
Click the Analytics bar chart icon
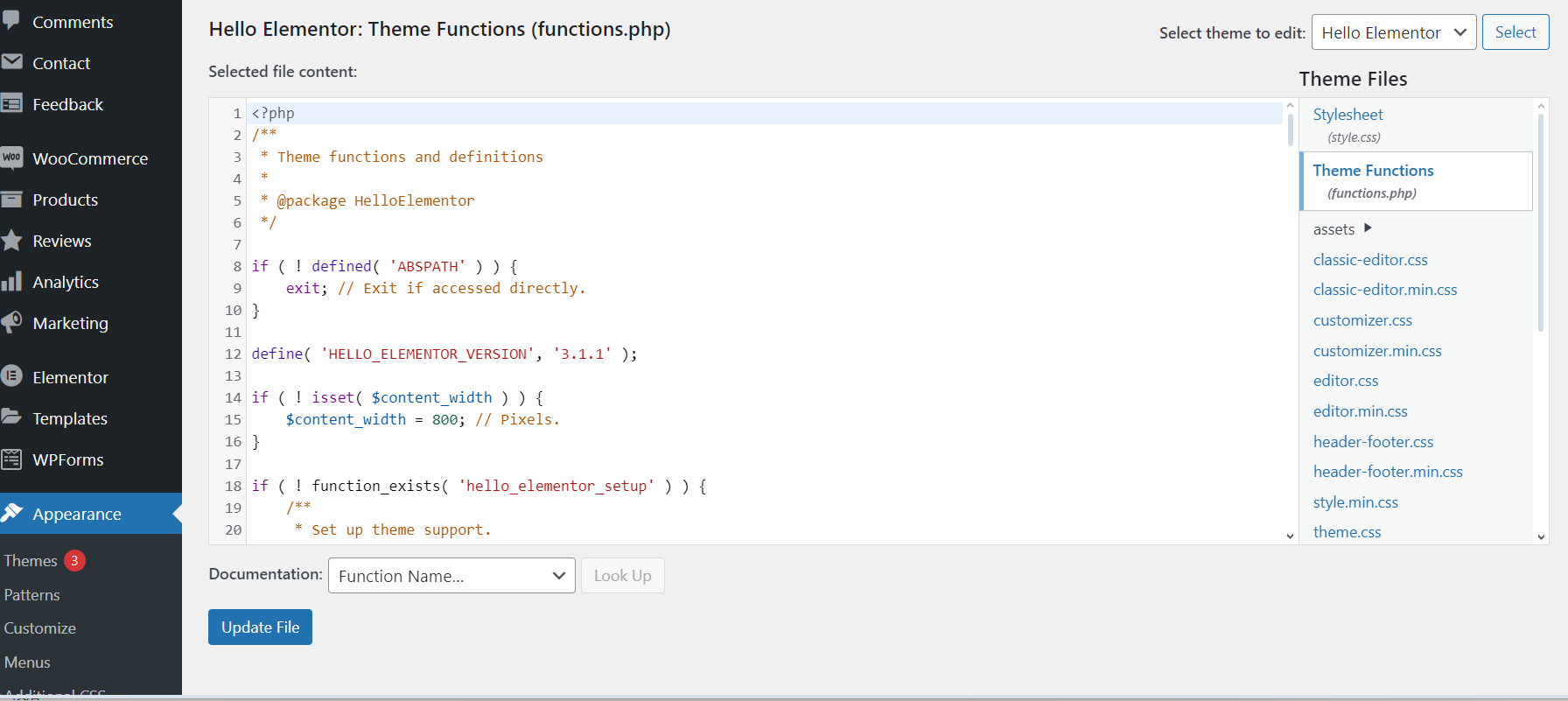(11, 281)
